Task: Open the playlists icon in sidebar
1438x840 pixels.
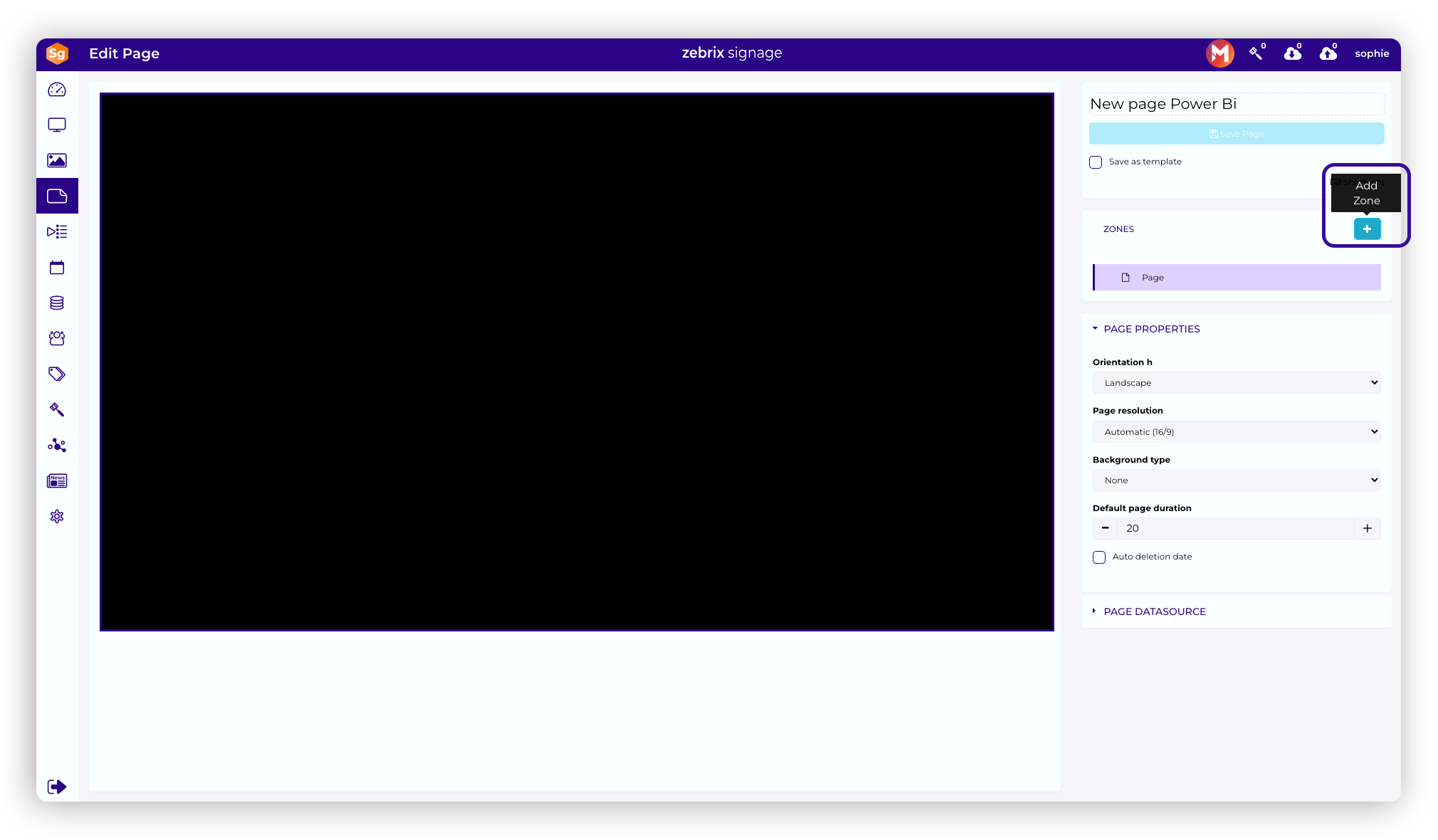Action: (x=57, y=232)
